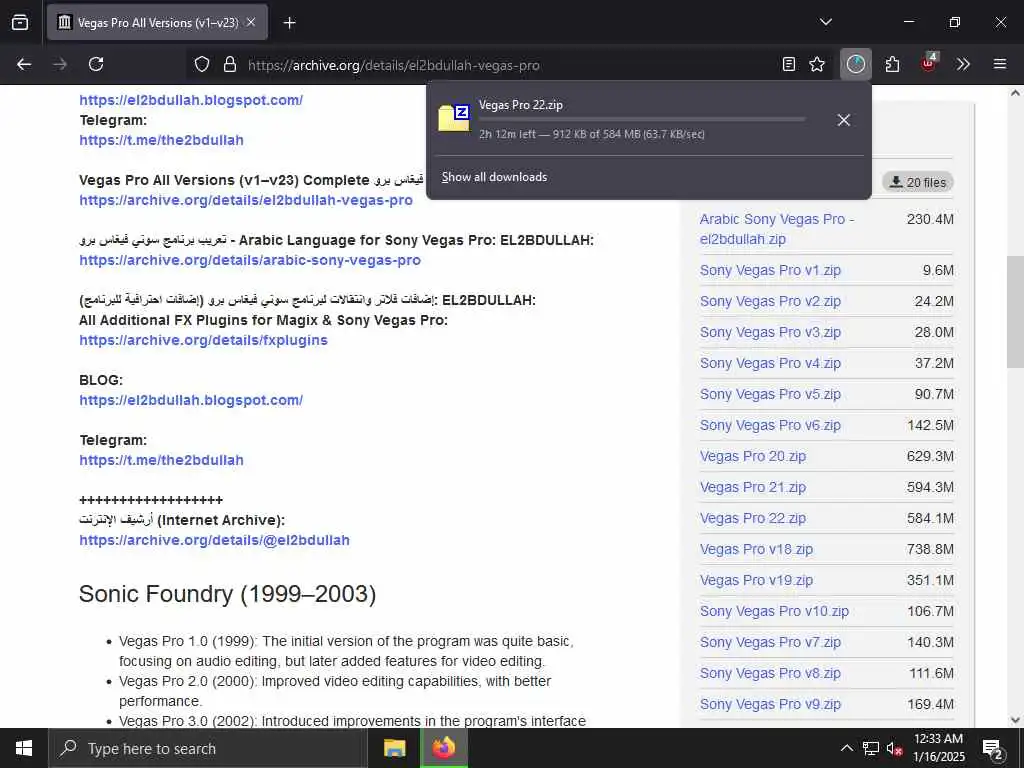Download Vegas Pro 20.zip
This screenshot has height=768, width=1024.
click(753, 456)
